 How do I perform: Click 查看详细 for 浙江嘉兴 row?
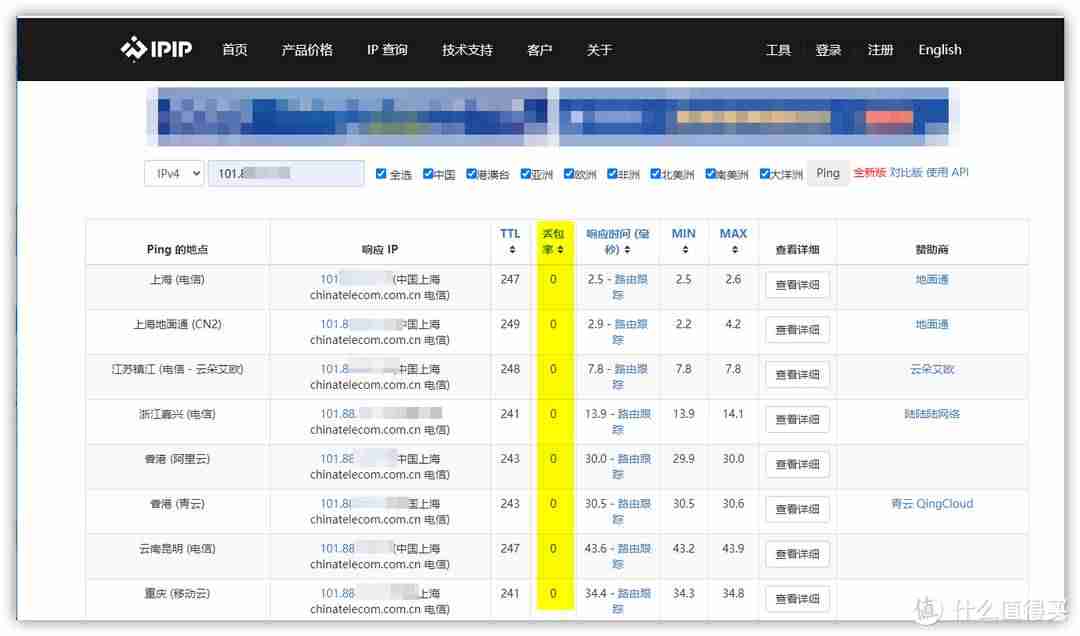point(798,420)
